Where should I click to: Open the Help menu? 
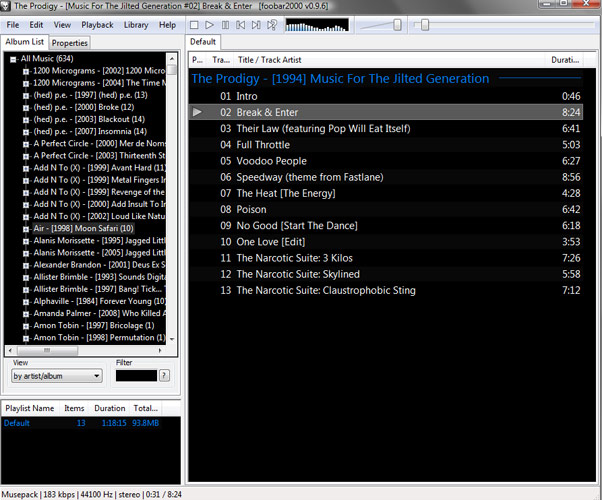pos(167,25)
